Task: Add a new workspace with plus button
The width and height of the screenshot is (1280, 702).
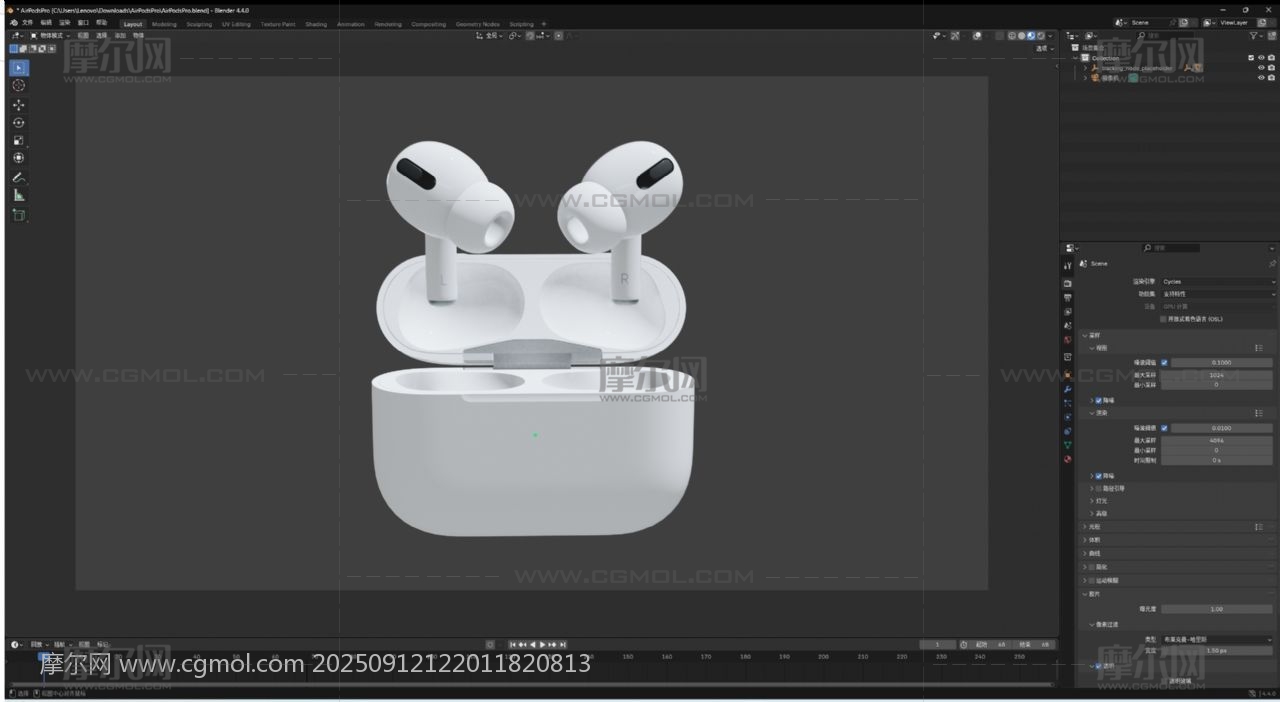Action: click(x=544, y=24)
